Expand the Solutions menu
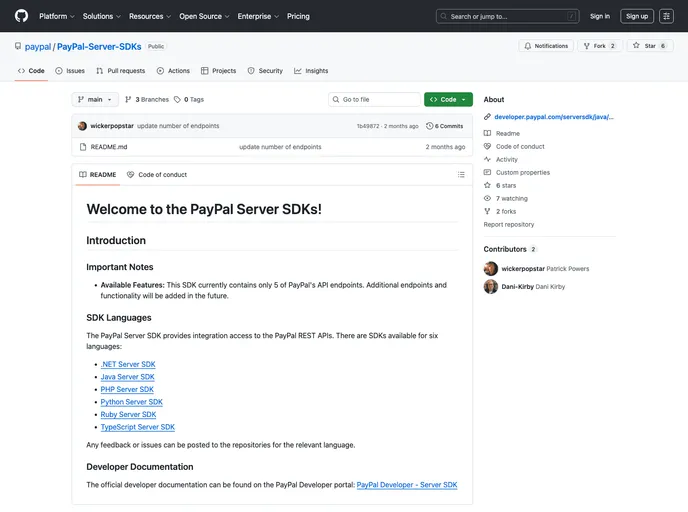 pos(102,16)
